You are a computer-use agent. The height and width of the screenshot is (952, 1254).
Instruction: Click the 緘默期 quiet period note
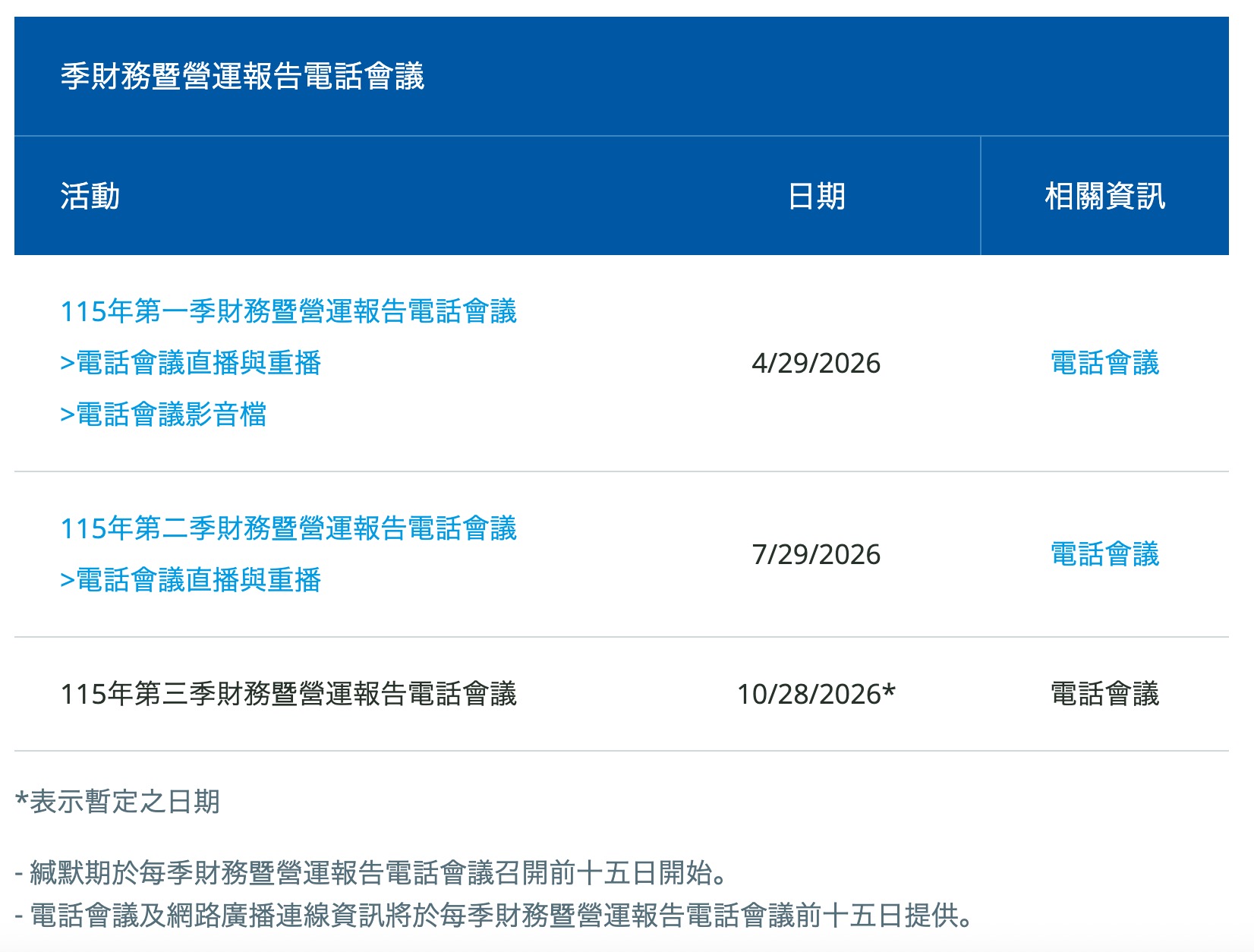(x=370, y=873)
